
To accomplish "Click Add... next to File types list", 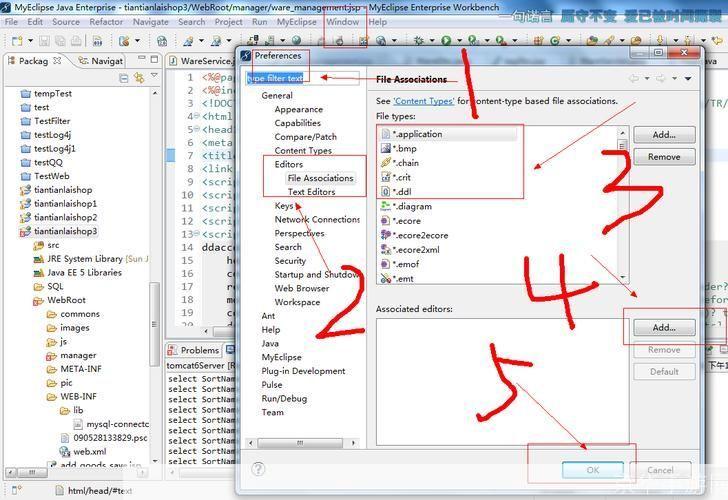I will click(x=664, y=135).
